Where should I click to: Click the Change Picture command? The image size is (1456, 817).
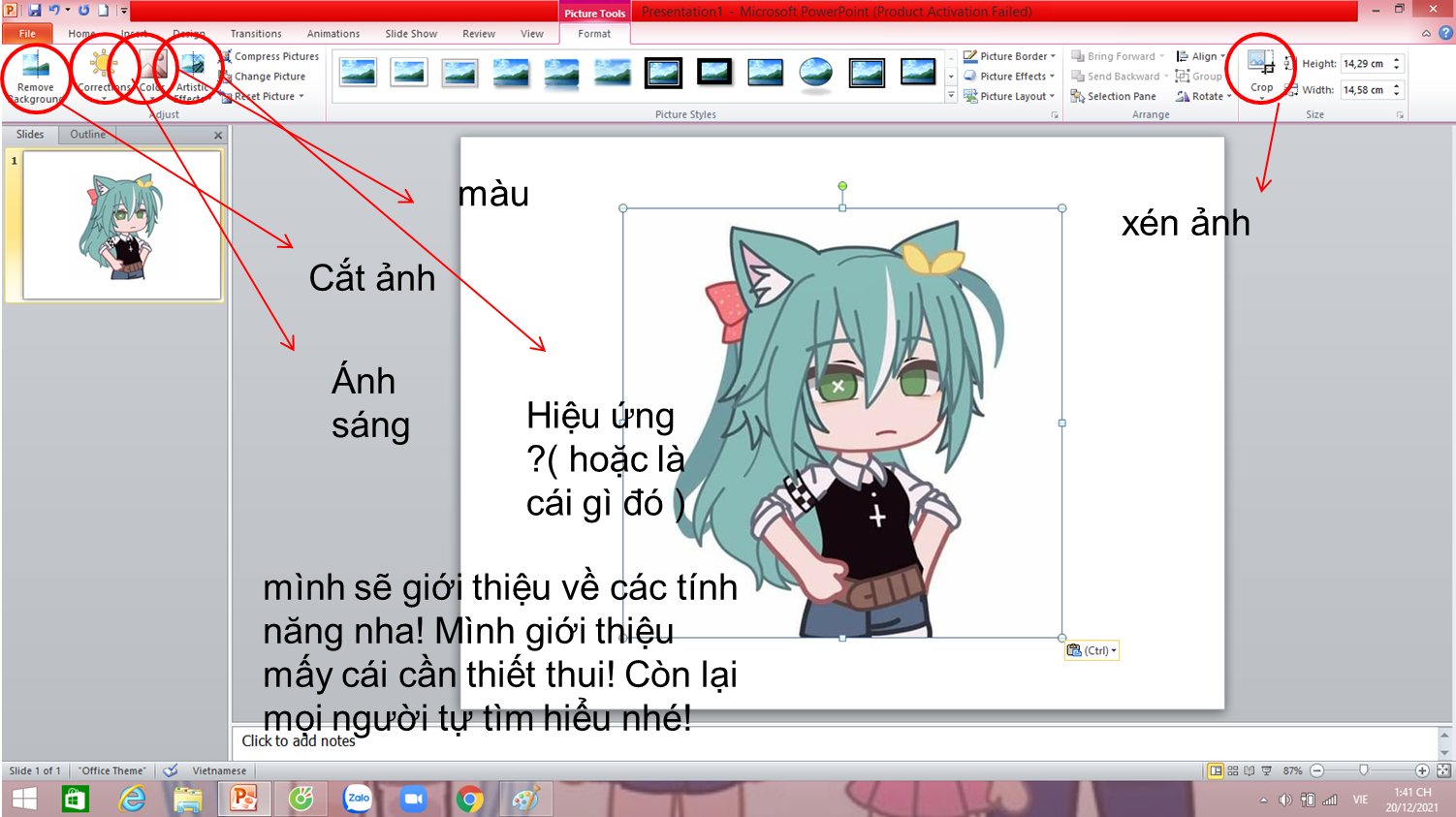263,77
